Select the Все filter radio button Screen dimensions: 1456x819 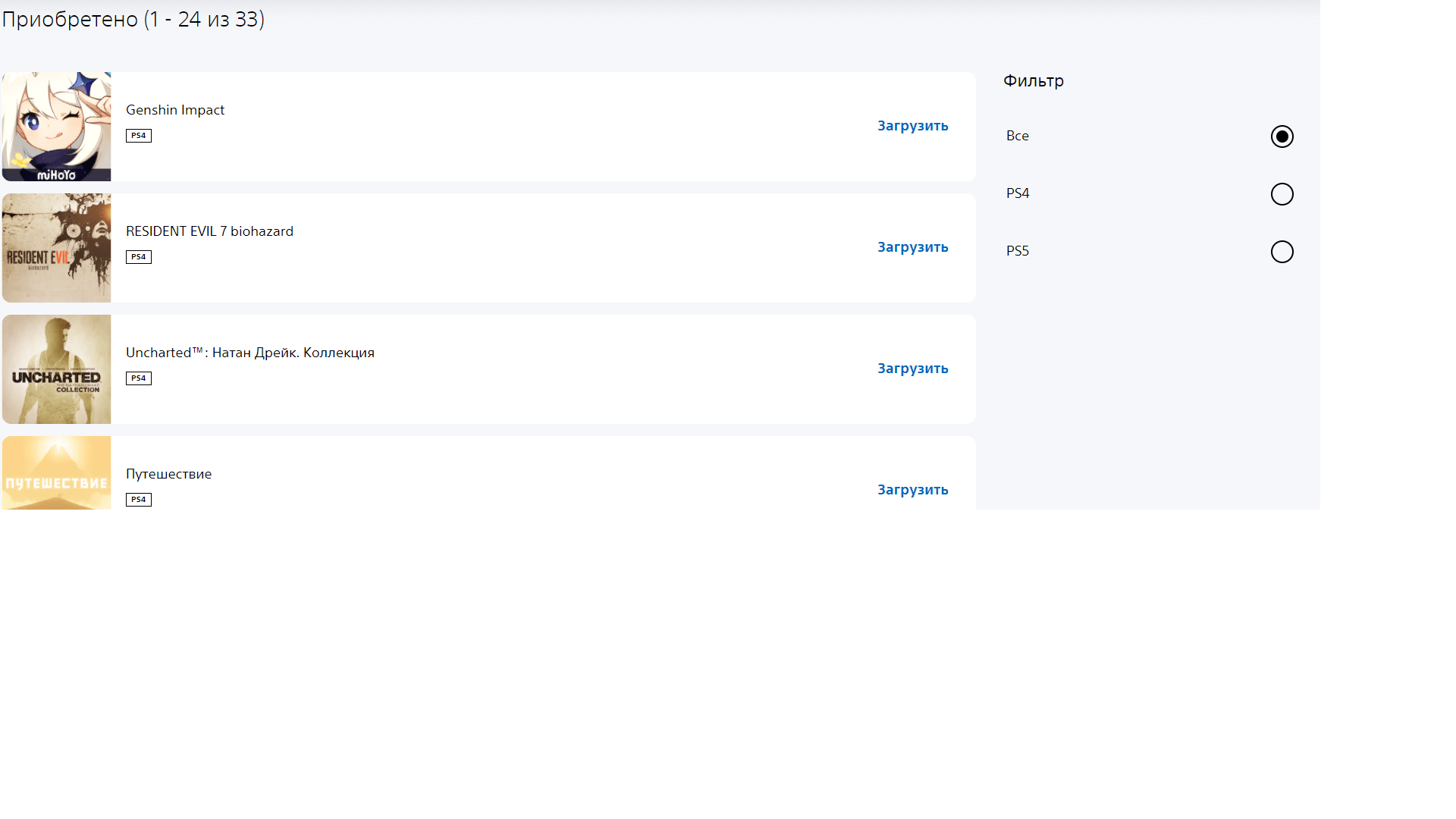click(x=1282, y=136)
